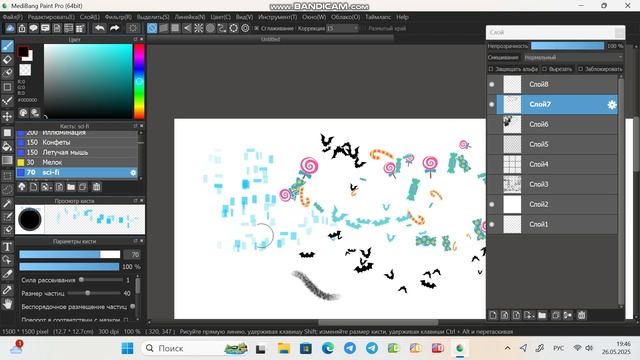Create a new layer
Viewport: 640px width, 360px height.
[493, 315]
